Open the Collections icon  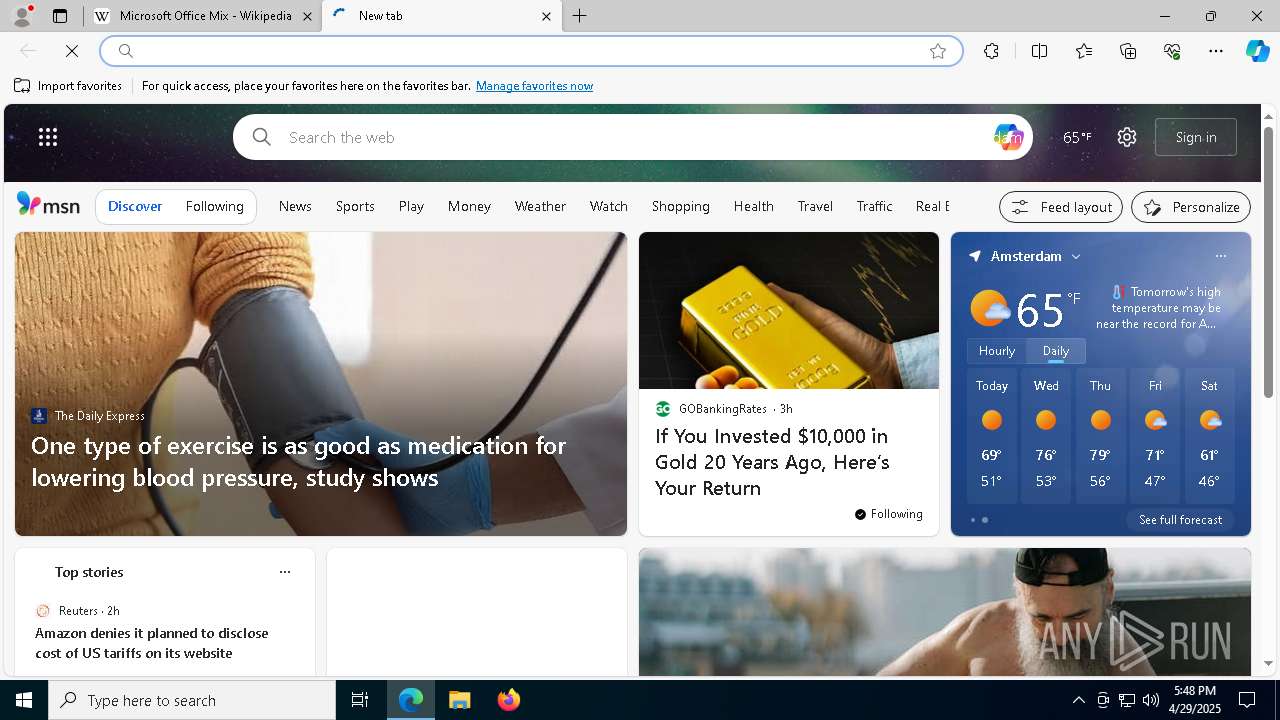pyautogui.click(x=1128, y=51)
